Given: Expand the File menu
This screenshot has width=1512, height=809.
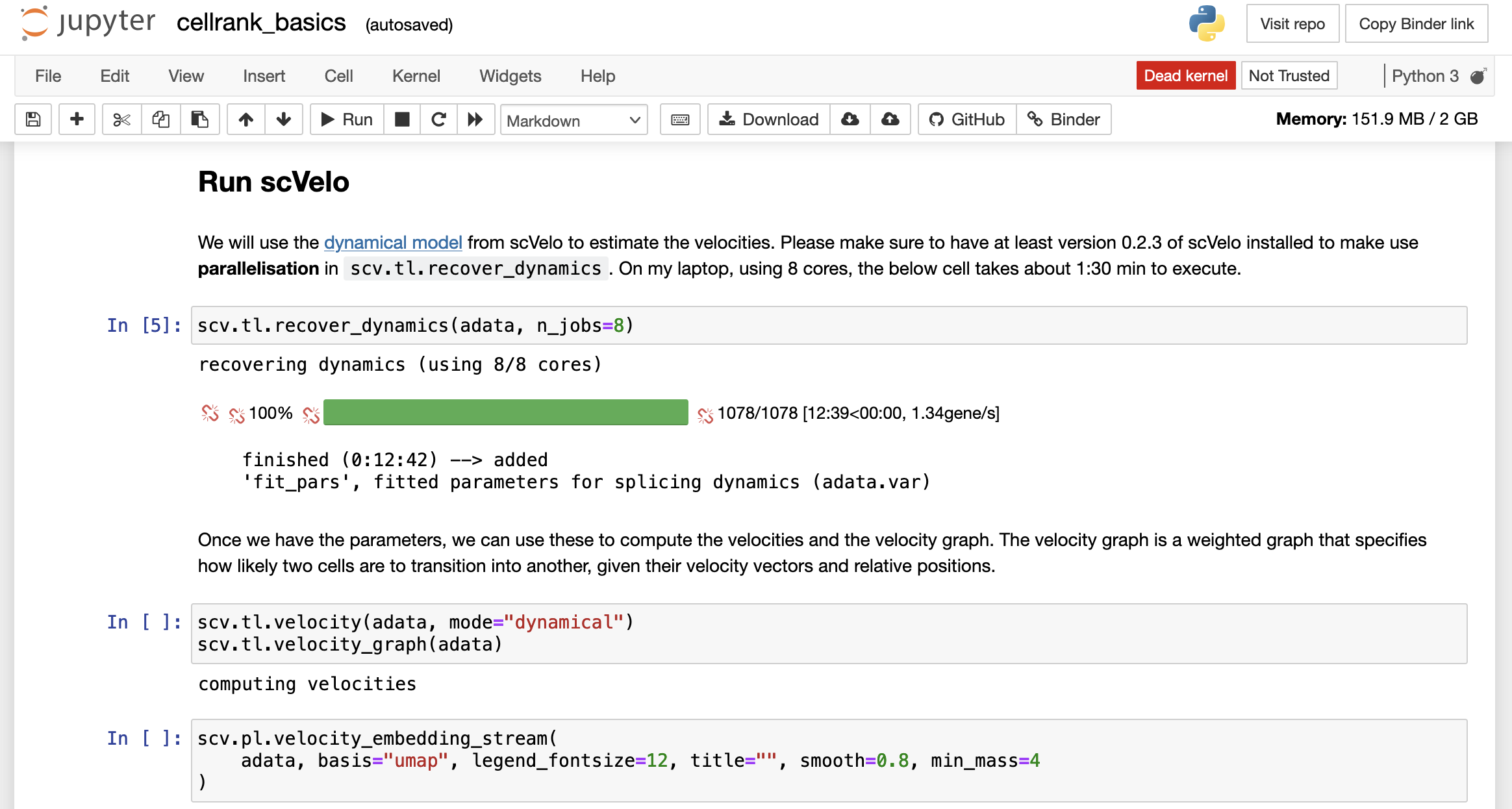Looking at the screenshot, I should tap(47, 76).
